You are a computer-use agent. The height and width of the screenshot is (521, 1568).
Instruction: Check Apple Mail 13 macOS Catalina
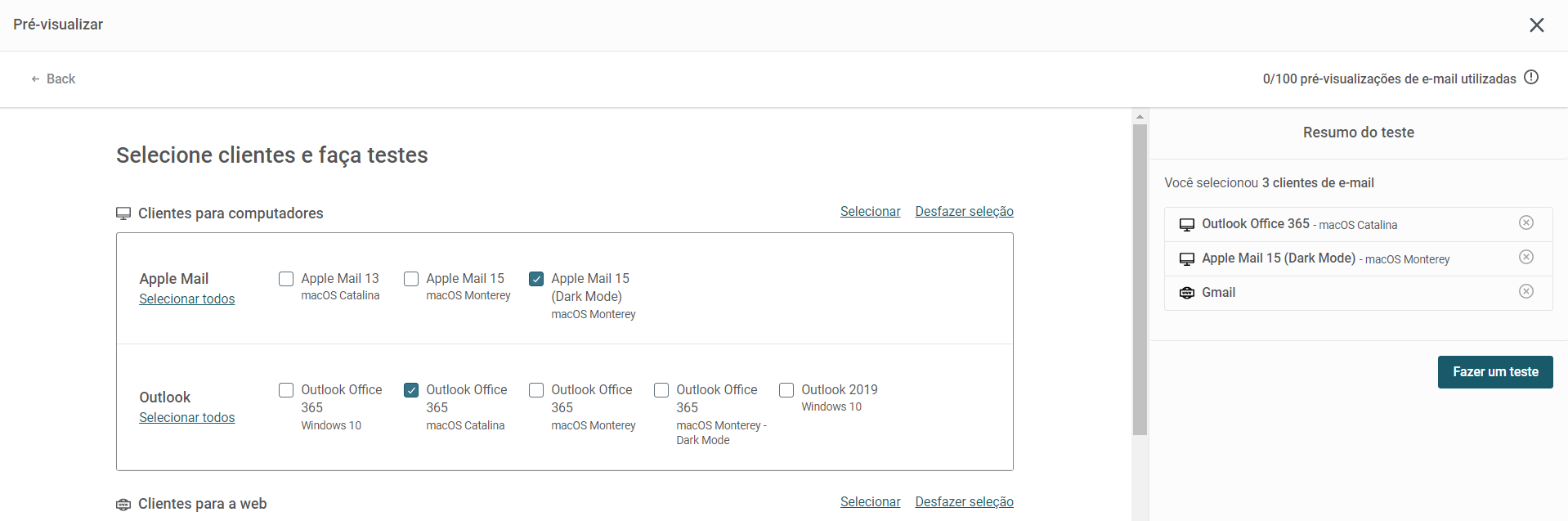[x=286, y=279]
